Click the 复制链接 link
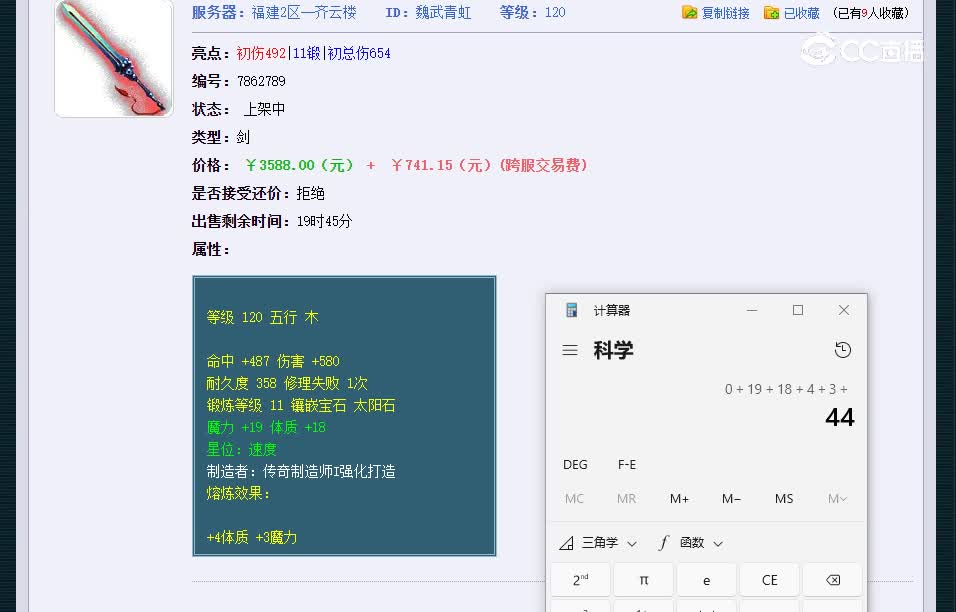956x612 pixels. coord(726,13)
